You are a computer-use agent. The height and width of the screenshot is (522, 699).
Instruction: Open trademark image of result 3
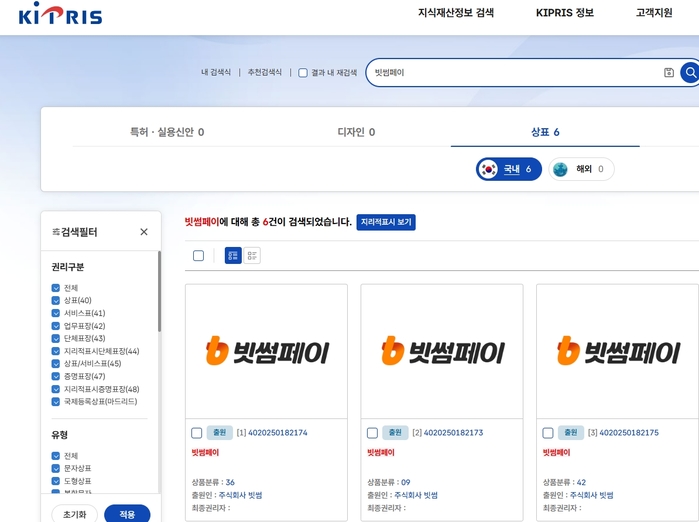pos(618,351)
